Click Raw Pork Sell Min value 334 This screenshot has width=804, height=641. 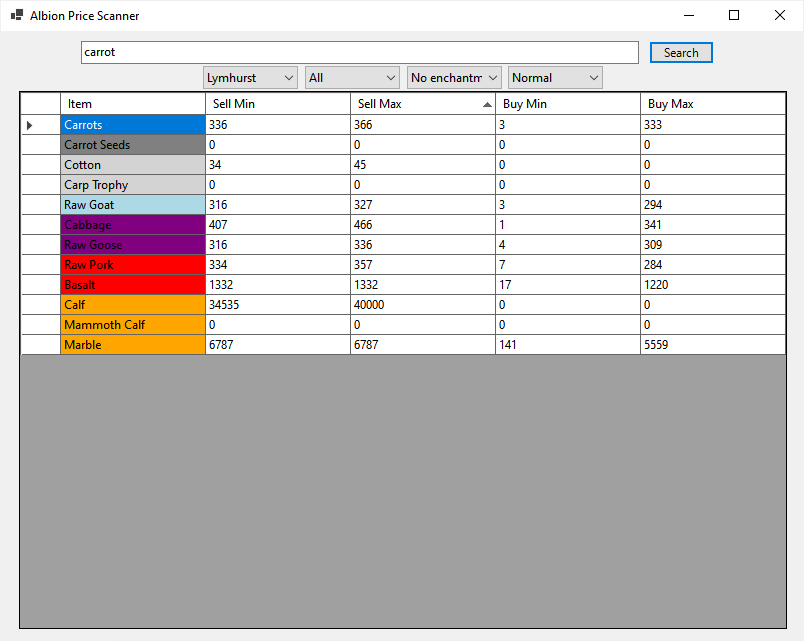point(278,265)
